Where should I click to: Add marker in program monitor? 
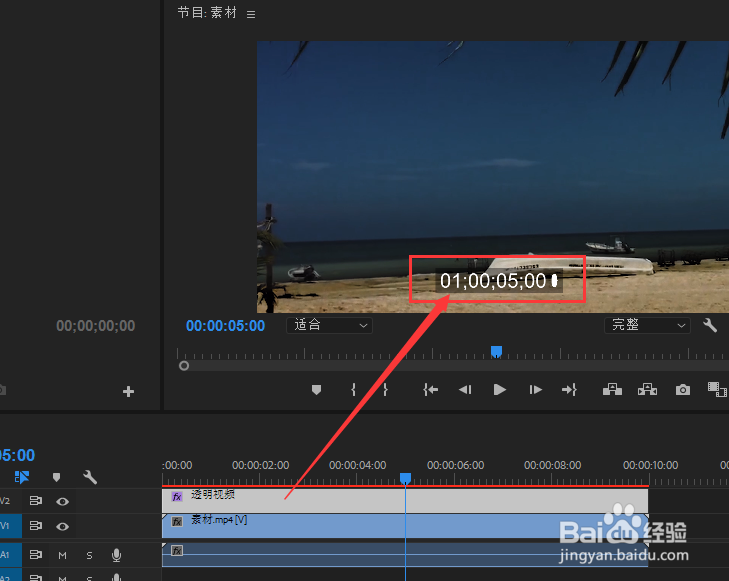317,390
